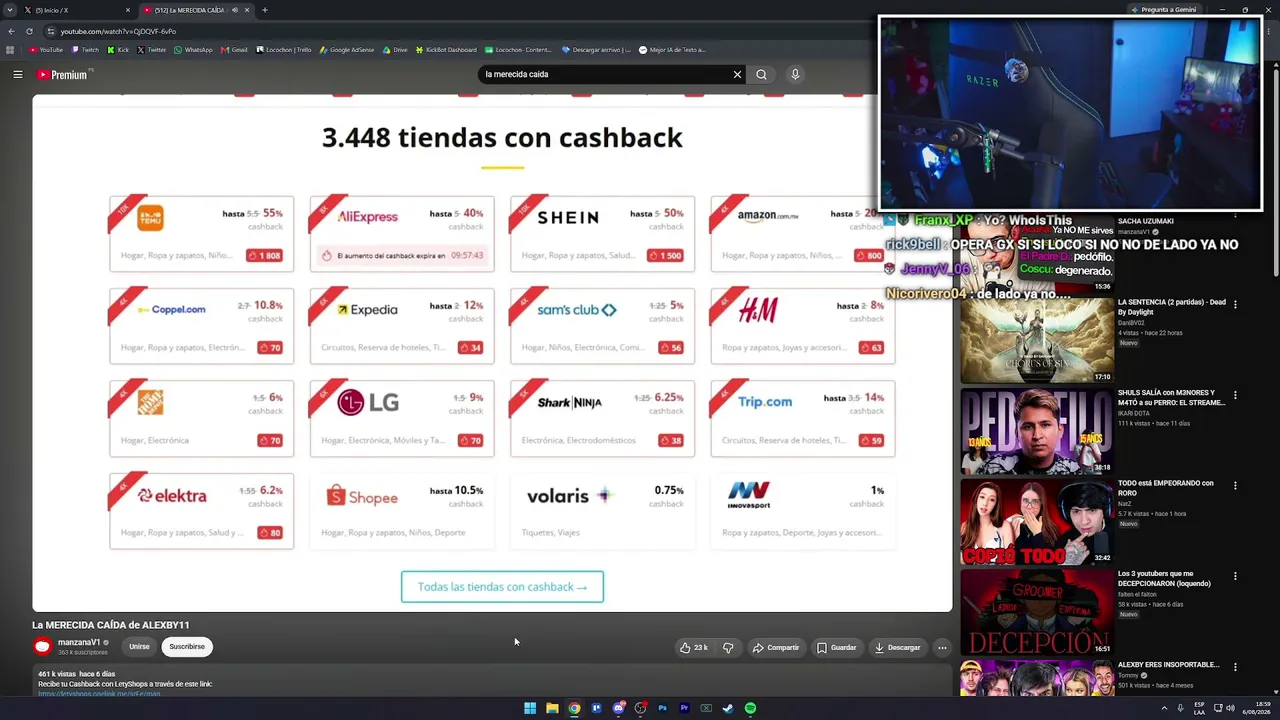This screenshot has height=720, width=1280.
Task: Click the Suscribirse button
Action: pyautogui.click(x=187, y=647)
